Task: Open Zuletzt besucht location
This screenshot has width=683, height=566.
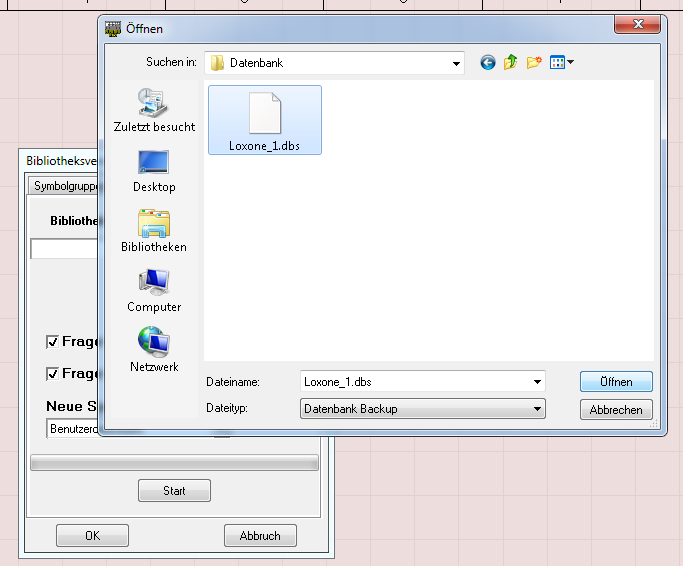Action: 154,110
